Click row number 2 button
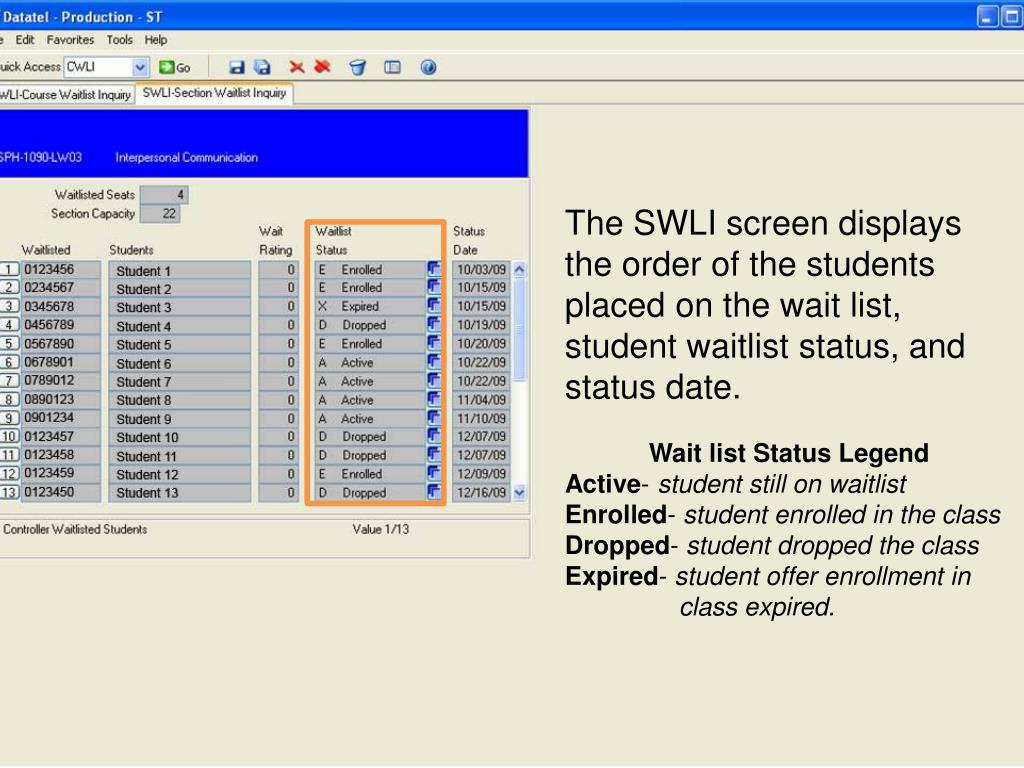This screenshot has height=768, width=1024. [9, 287]
